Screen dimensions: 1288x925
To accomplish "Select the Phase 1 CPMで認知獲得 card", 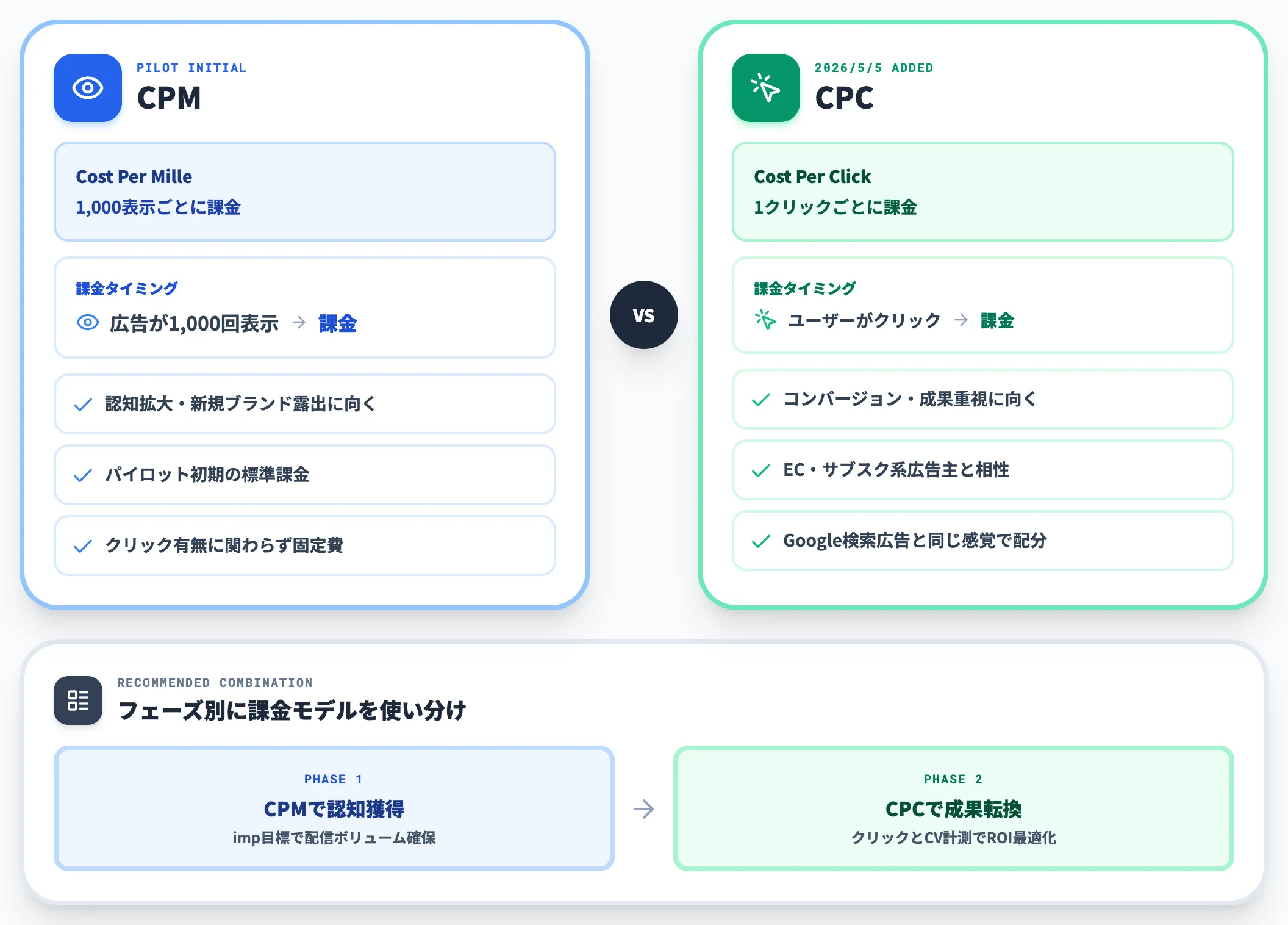I will (334, 808).
